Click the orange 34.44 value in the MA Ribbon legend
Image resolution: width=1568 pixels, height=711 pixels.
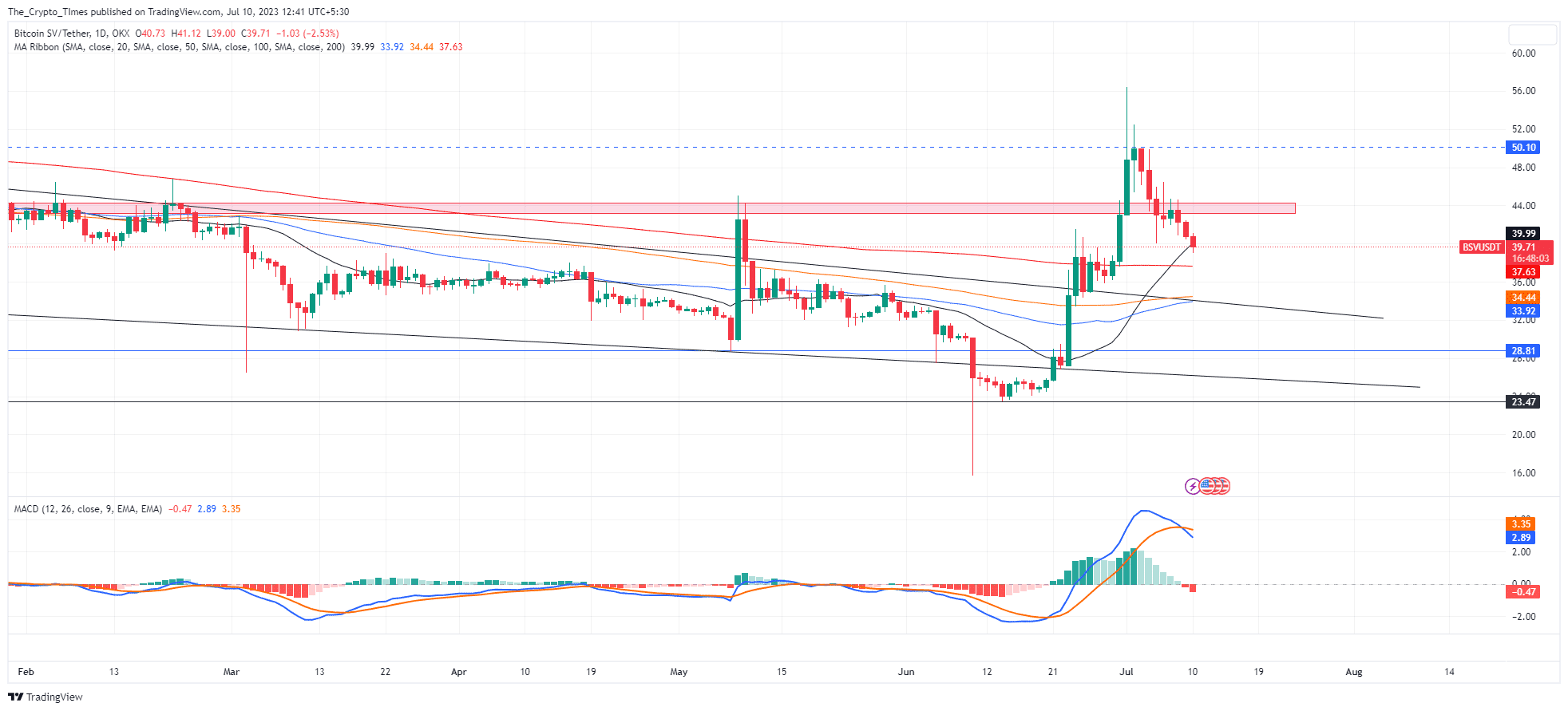tap(422, 47)
